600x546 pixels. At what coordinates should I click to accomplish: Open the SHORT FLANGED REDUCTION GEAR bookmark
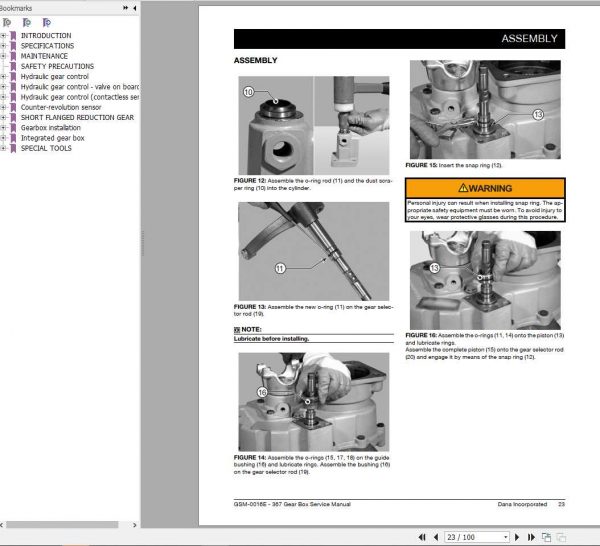click(77, 117)
